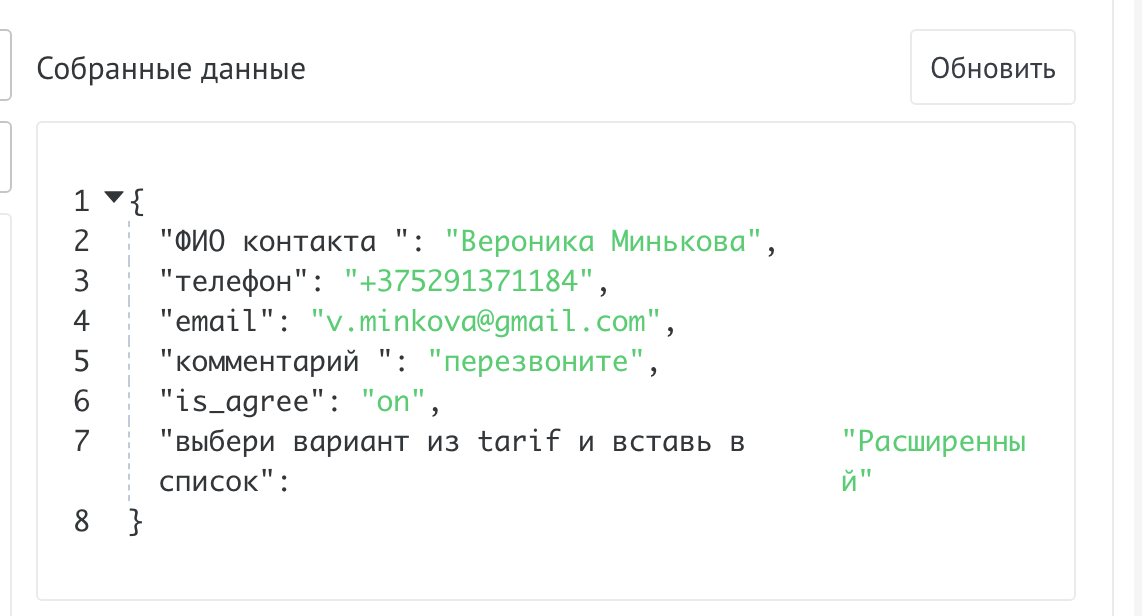Select the "Вероника Минькова" value
The width and height of the screenshot is (1142, 616).
604,241
